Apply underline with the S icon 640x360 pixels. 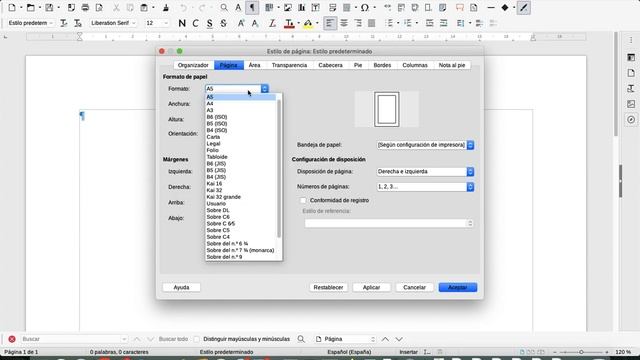[209, 23]
